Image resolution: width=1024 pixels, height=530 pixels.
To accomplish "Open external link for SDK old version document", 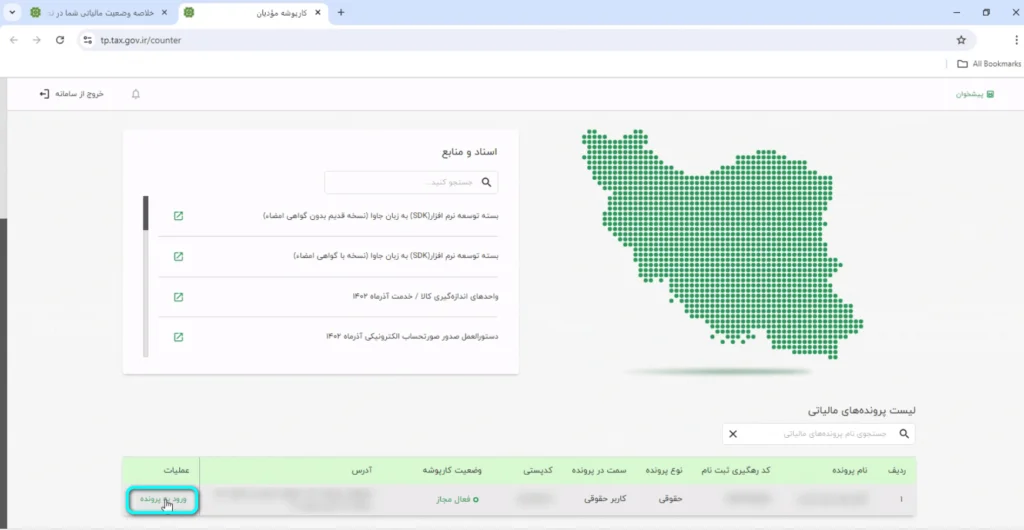I will pos(178,215).
